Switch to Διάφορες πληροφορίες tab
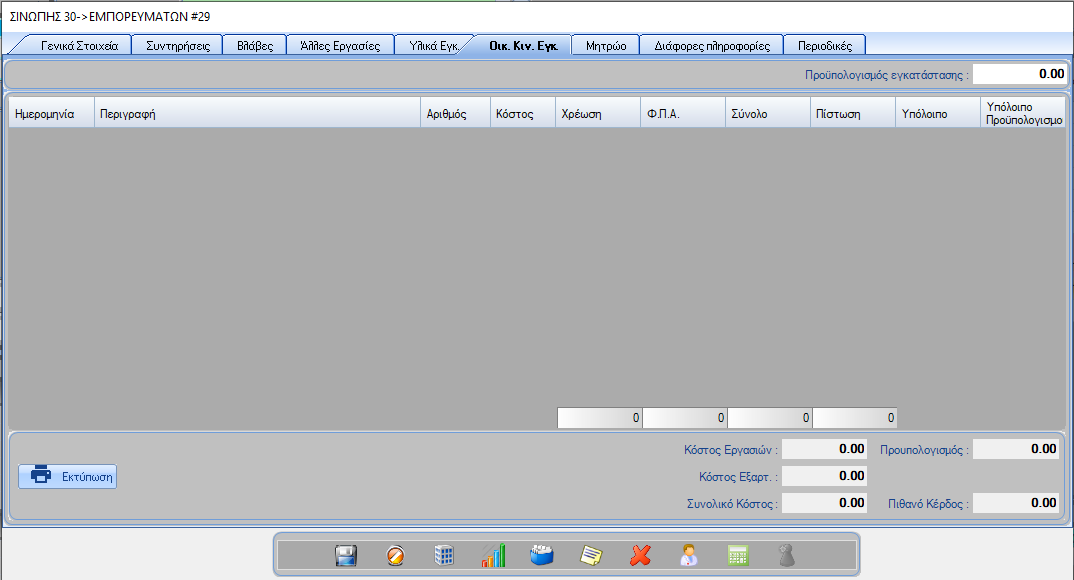 711,46
